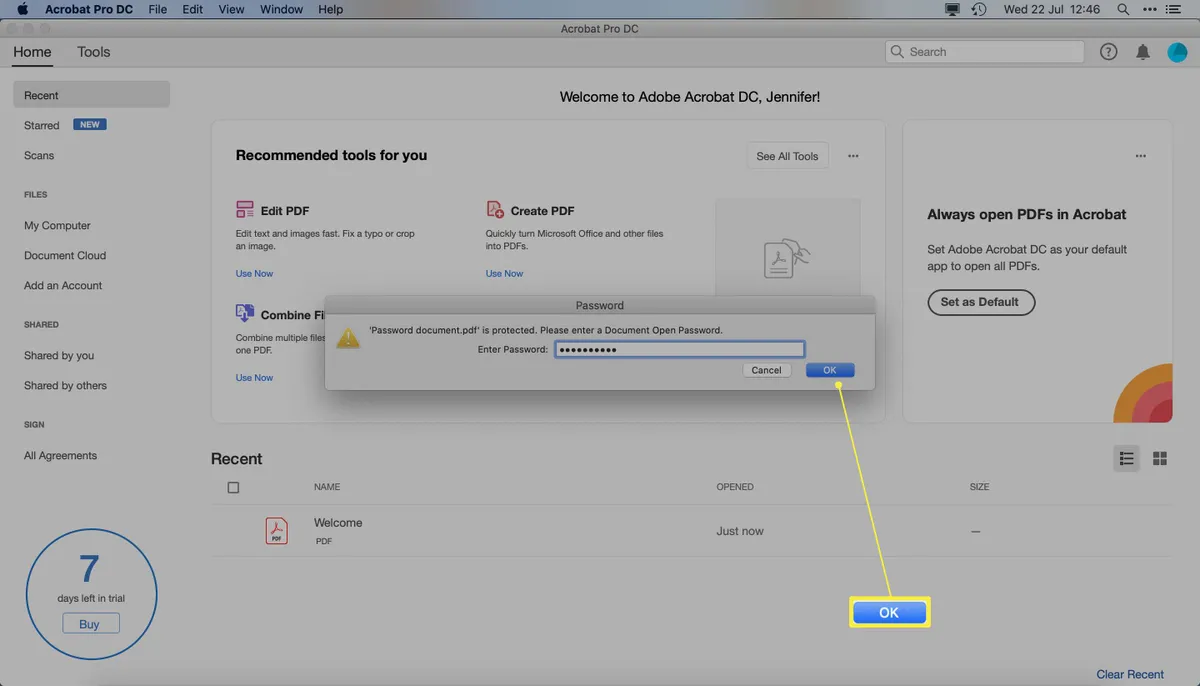Viewport: 1200px width, 686px height.
Task: Click Use Now under Create PDF
Action: tap(504, 273)
